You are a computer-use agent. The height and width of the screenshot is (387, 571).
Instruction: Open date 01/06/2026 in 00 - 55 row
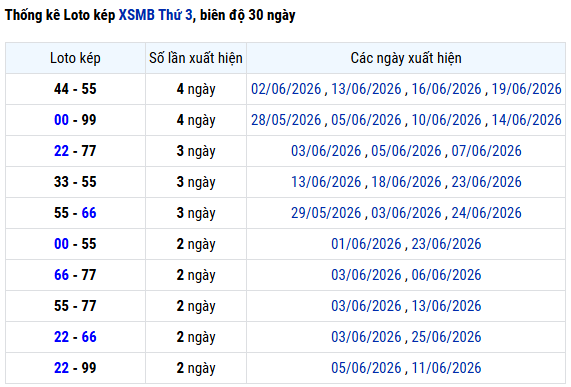pyautogui.click(x=366, y=244)
